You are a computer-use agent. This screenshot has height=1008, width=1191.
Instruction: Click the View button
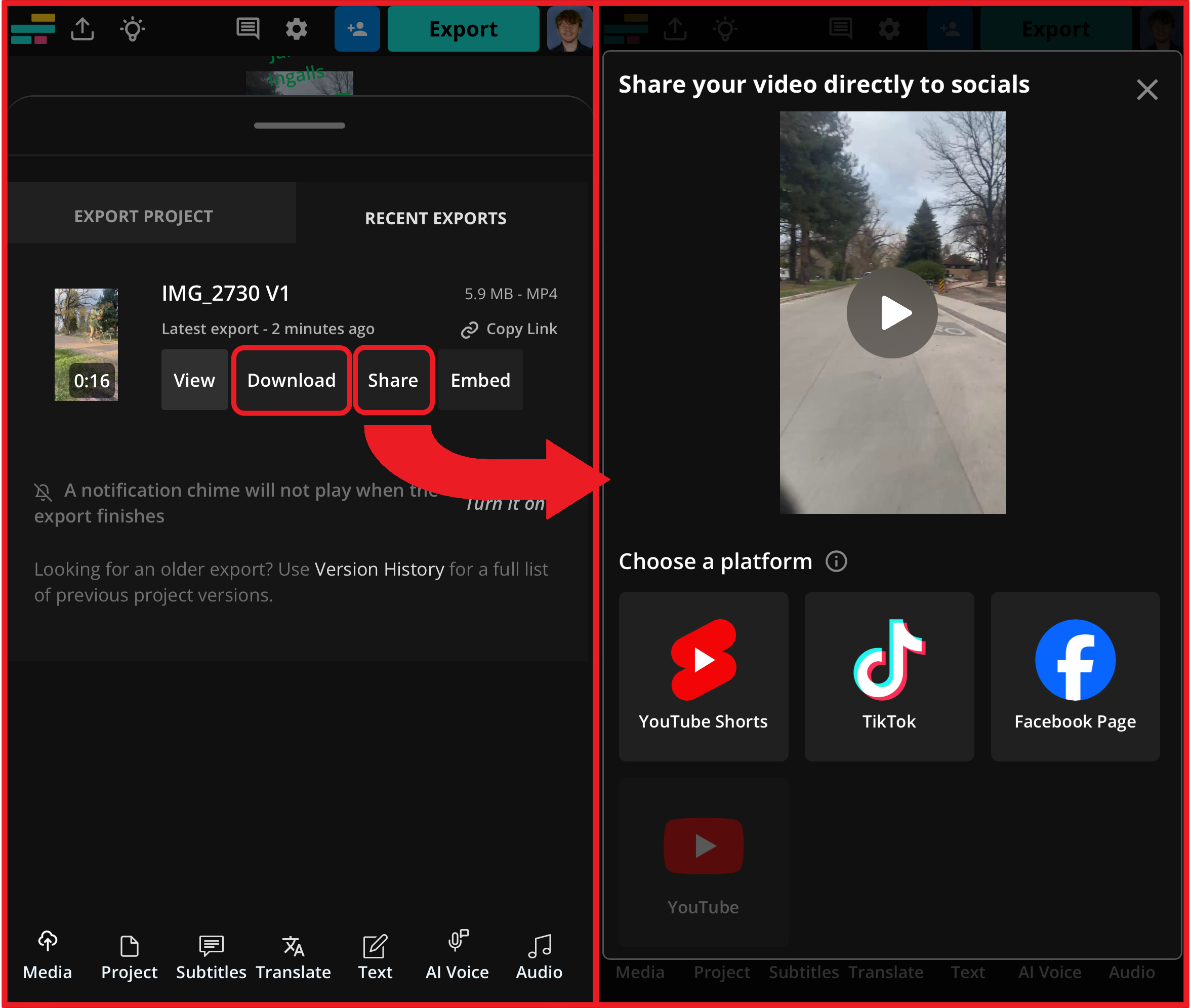tap(194, 380)
